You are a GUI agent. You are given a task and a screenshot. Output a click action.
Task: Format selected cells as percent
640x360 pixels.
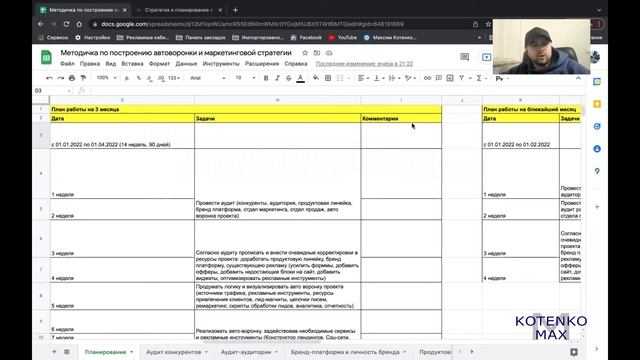138,78
